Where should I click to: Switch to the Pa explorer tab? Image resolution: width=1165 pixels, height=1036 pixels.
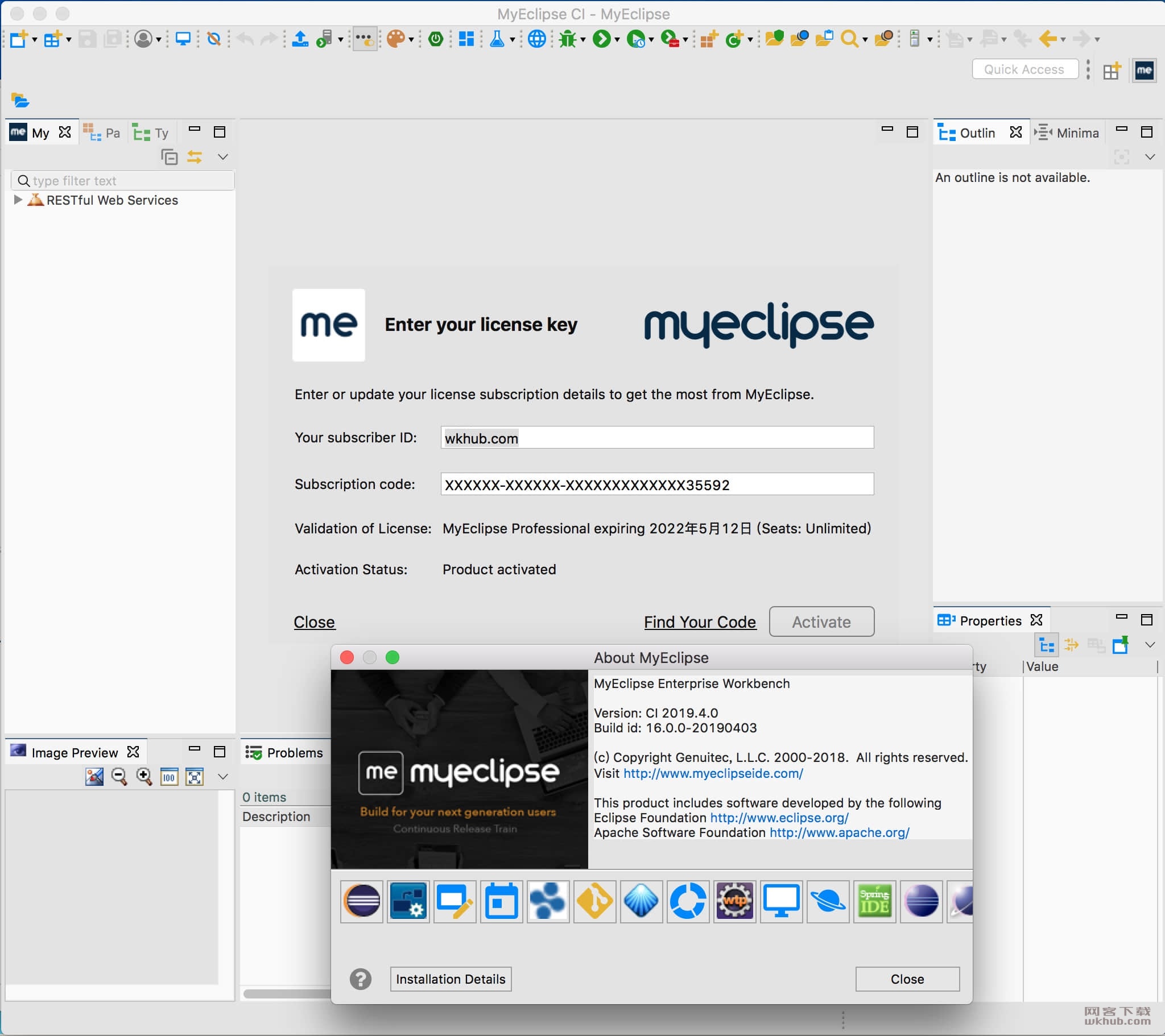101,133
